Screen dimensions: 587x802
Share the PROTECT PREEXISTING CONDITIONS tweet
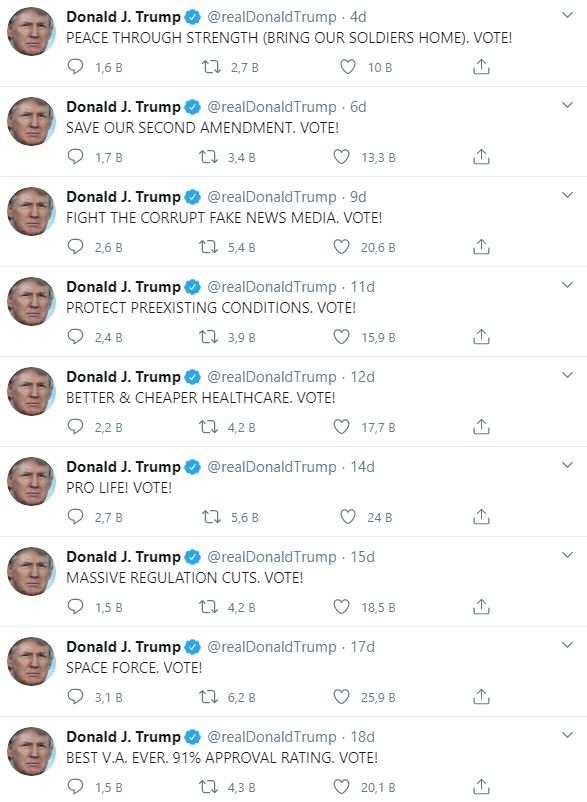tap(481, 337)
